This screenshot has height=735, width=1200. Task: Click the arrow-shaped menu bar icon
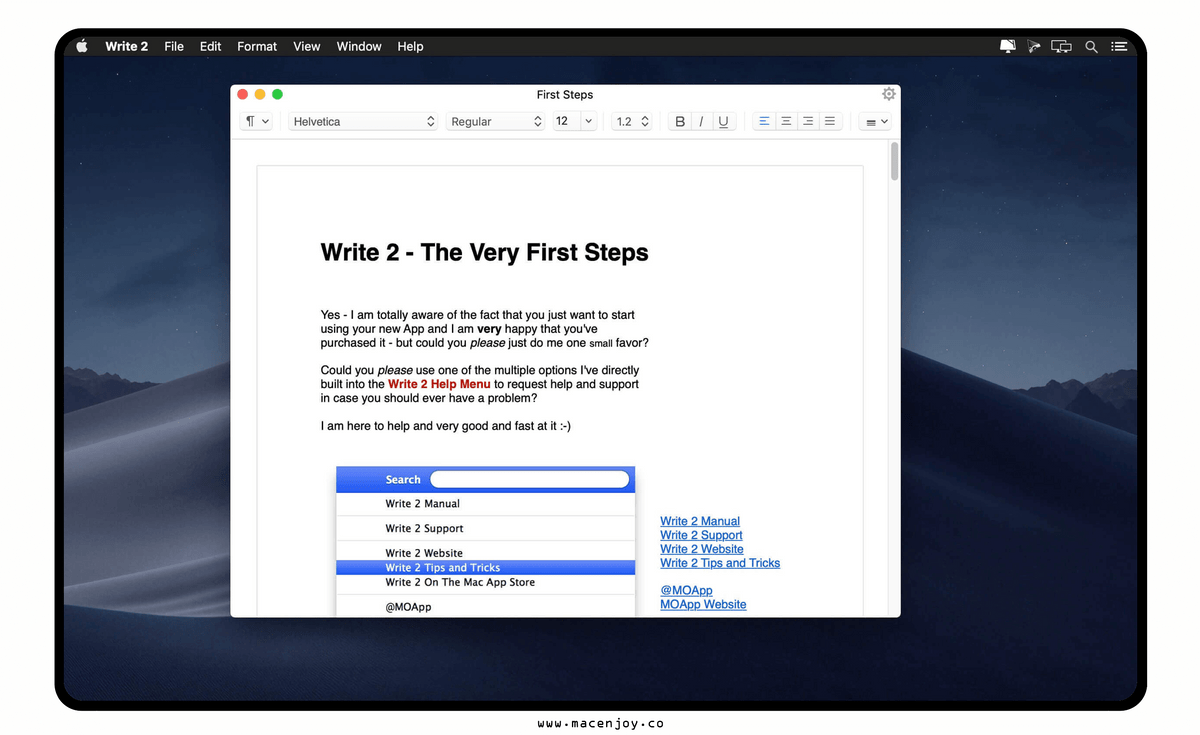point(1034,46)
